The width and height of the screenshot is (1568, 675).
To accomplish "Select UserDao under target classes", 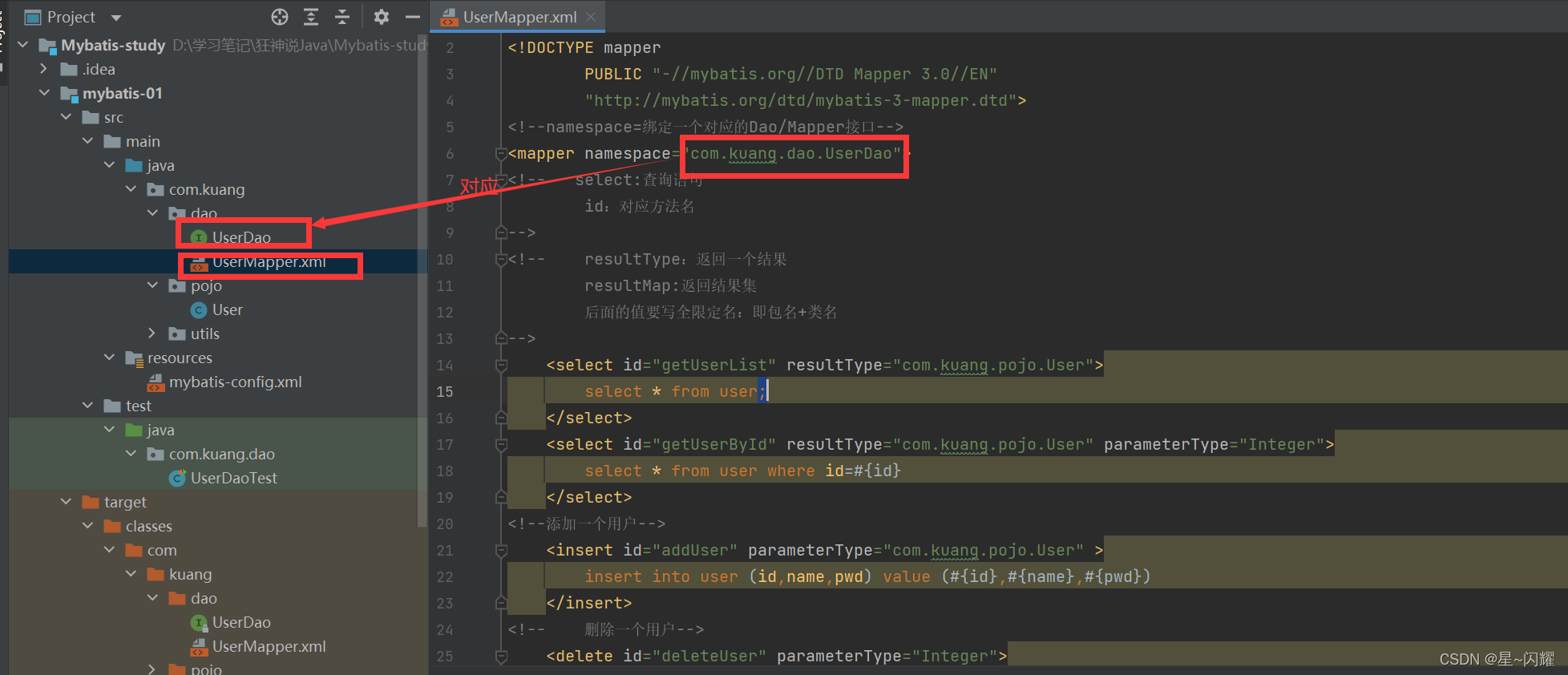I will pos(241,622).
